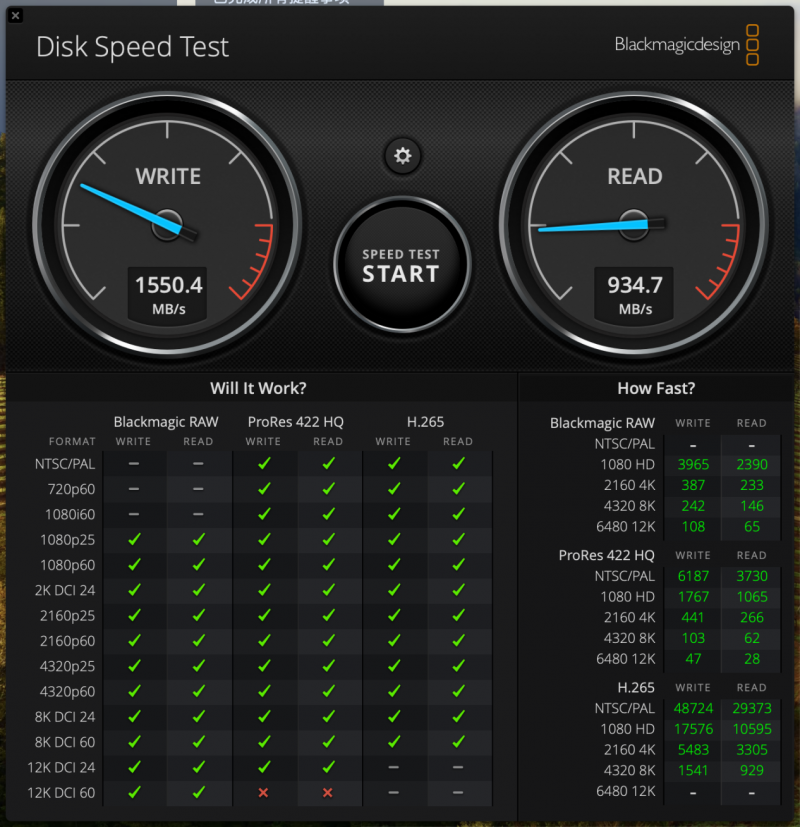Image resolution: width=800 pixels, height=827 pixels.
Task: Click the red X for ProRes read at 12K DCI 60
Action: [327, 792]
